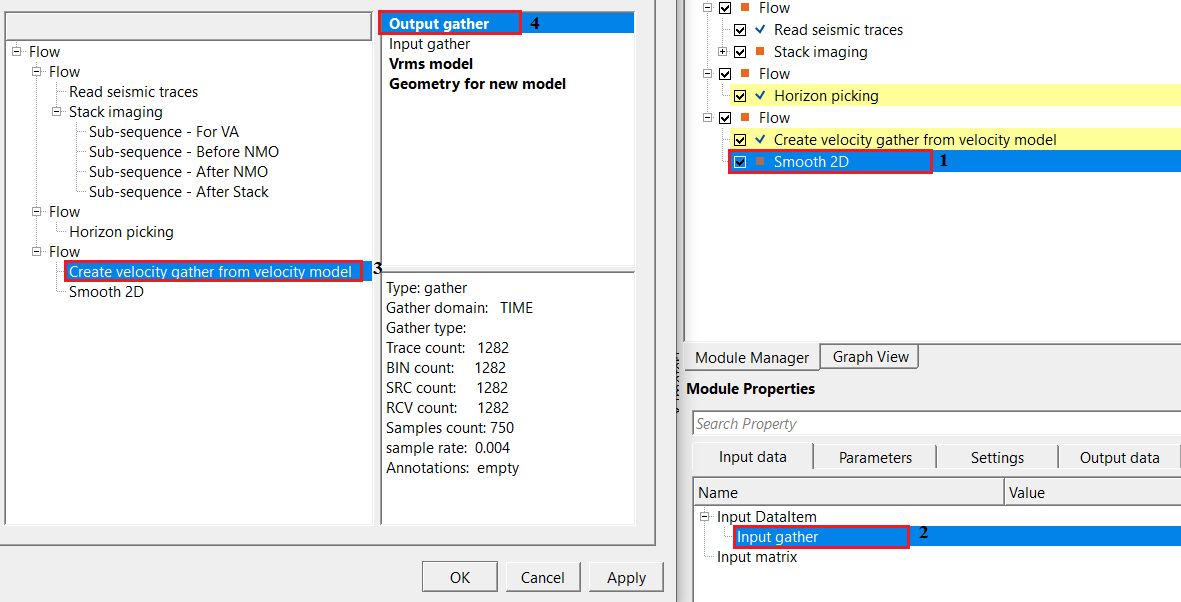Collapse Flow node above Create velocity gather in dialog tree

tap(36, 252)
